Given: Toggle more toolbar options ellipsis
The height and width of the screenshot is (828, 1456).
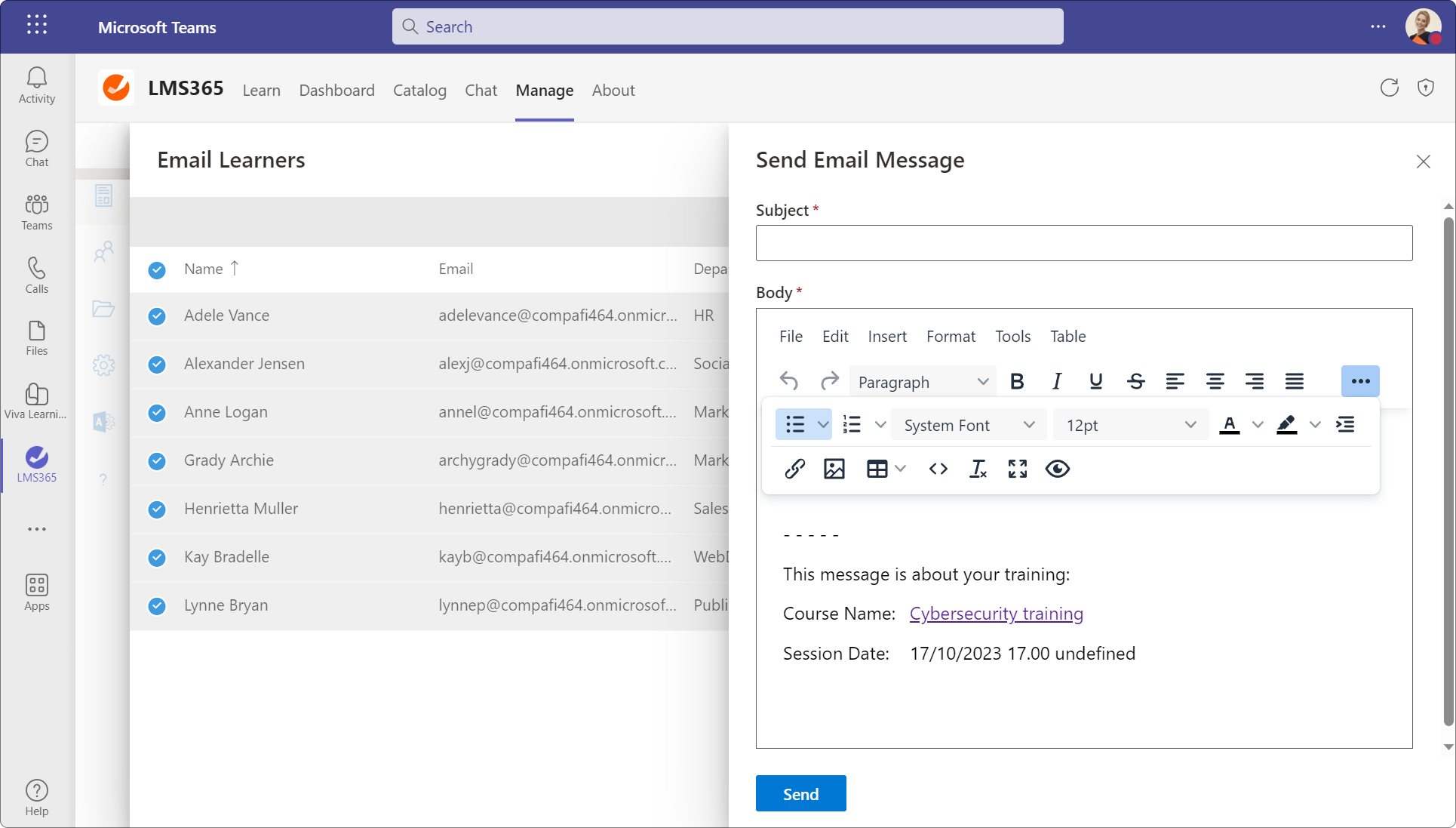Looking at the screenshot, I should [x=1360, y=381].
